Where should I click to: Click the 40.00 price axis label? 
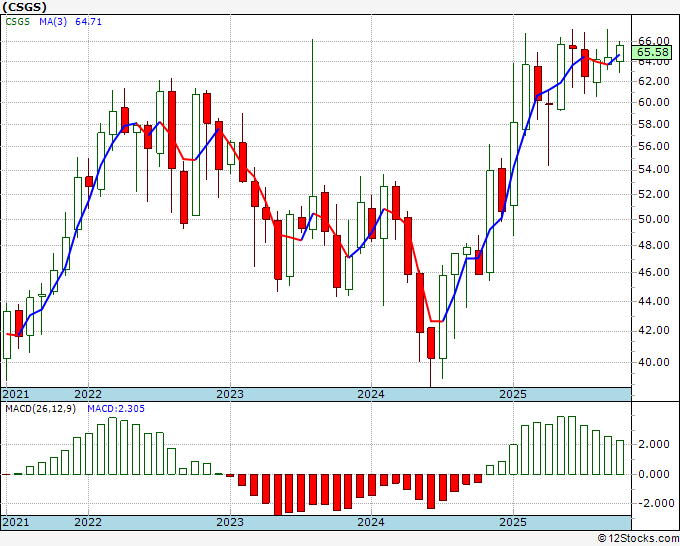654,362
